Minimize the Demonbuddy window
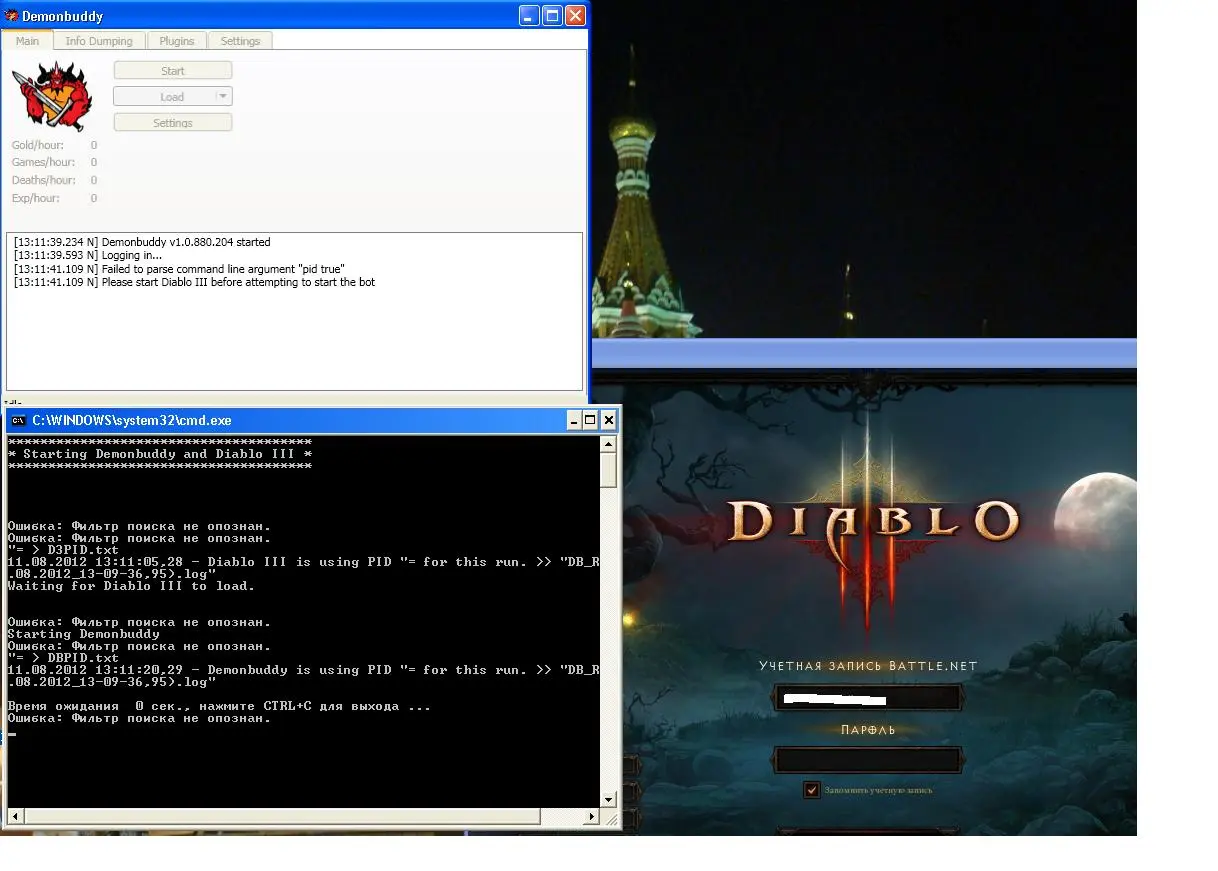 point(530,16)
